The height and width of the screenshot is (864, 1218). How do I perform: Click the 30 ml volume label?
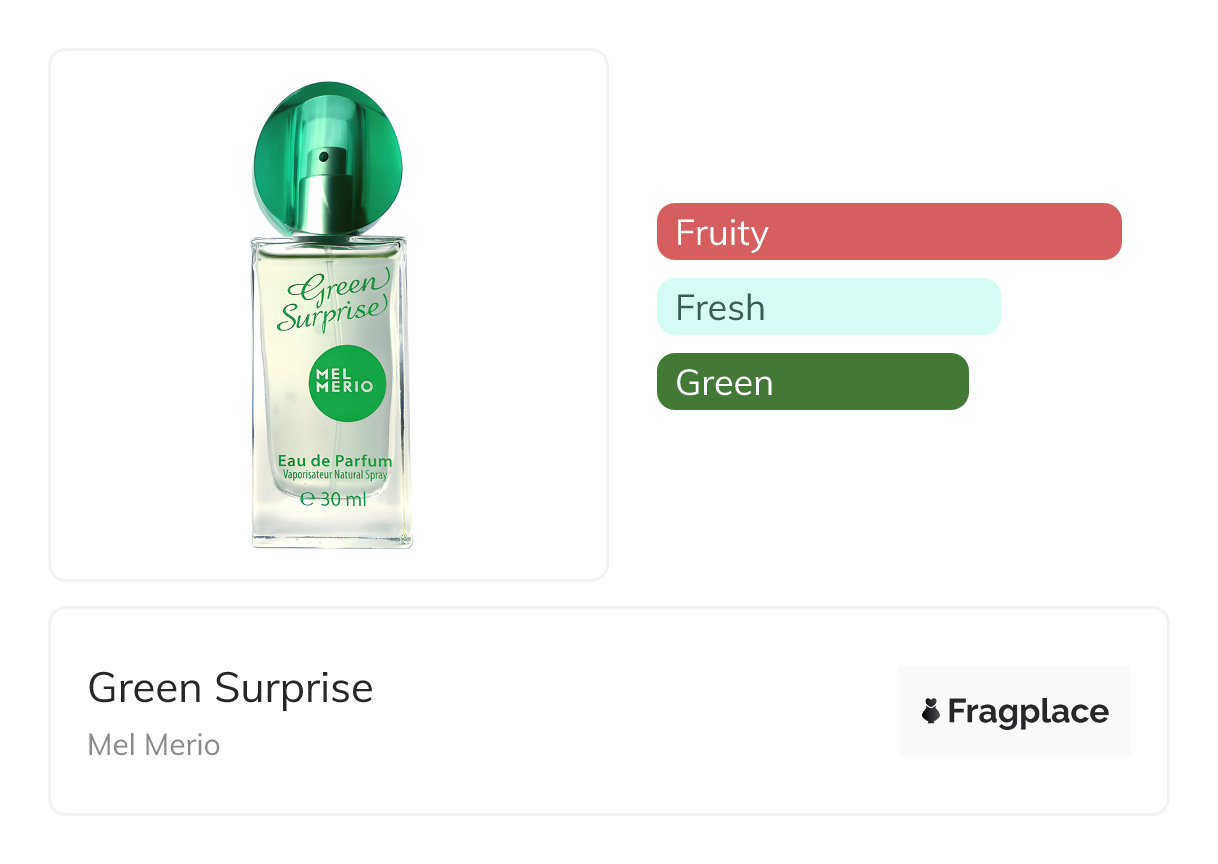pos(344,499)
